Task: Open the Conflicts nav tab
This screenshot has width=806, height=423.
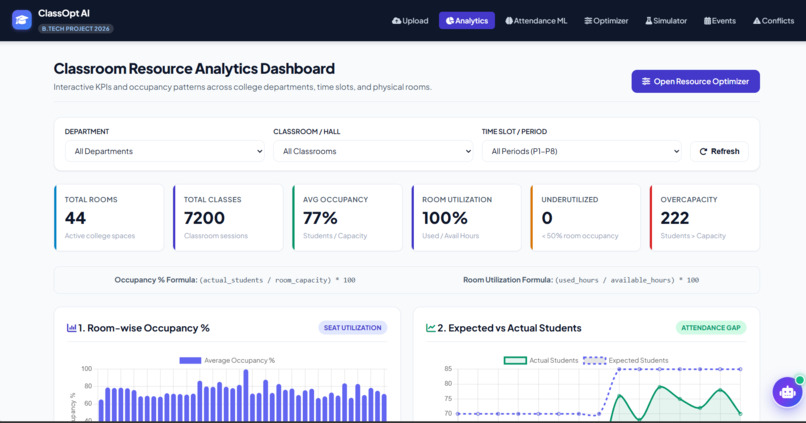Action: pyautogui.click(x=773, y=21)
